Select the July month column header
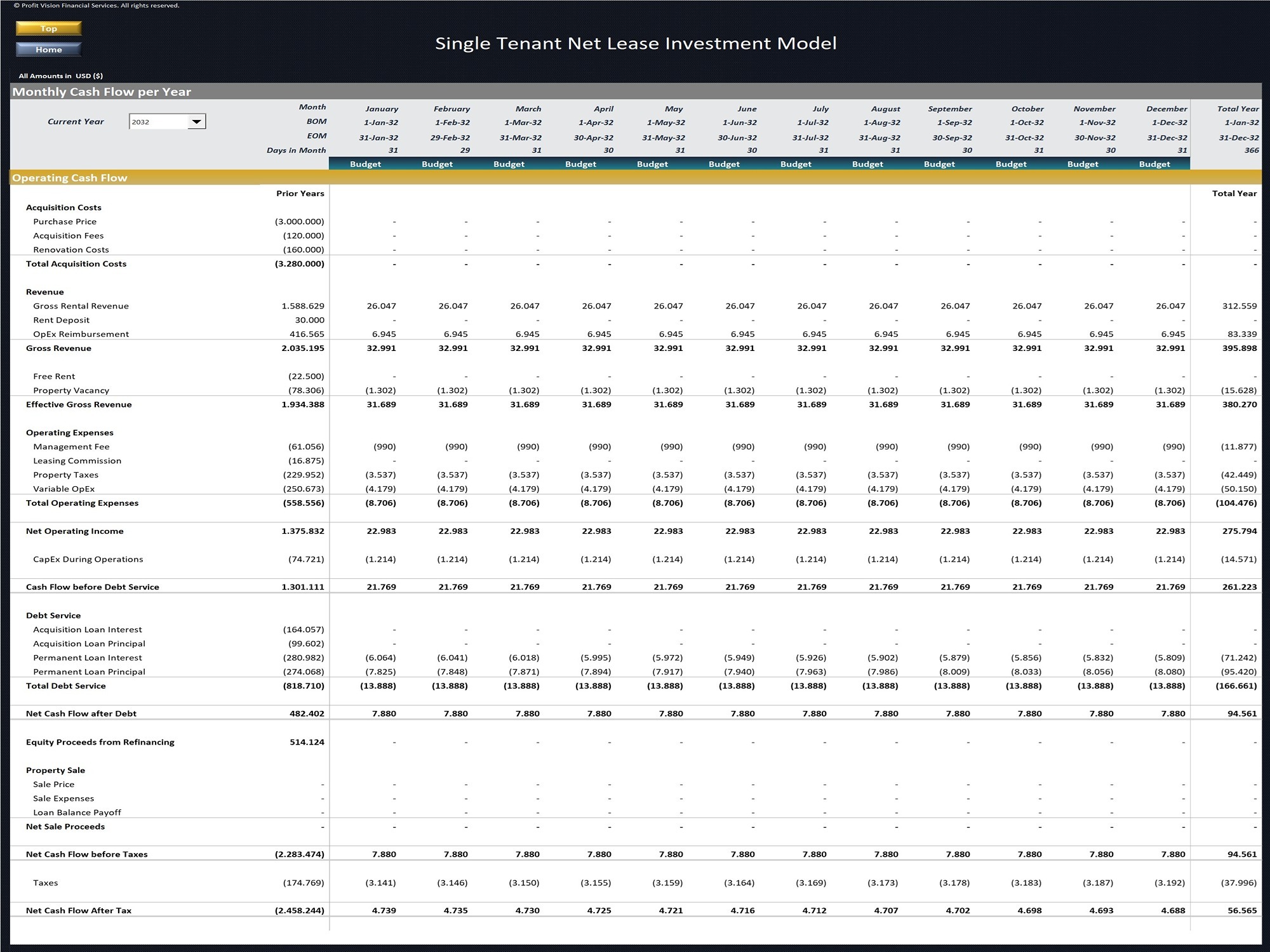The height and width of the screenshot is (952, 1270). tap(821, 109)
